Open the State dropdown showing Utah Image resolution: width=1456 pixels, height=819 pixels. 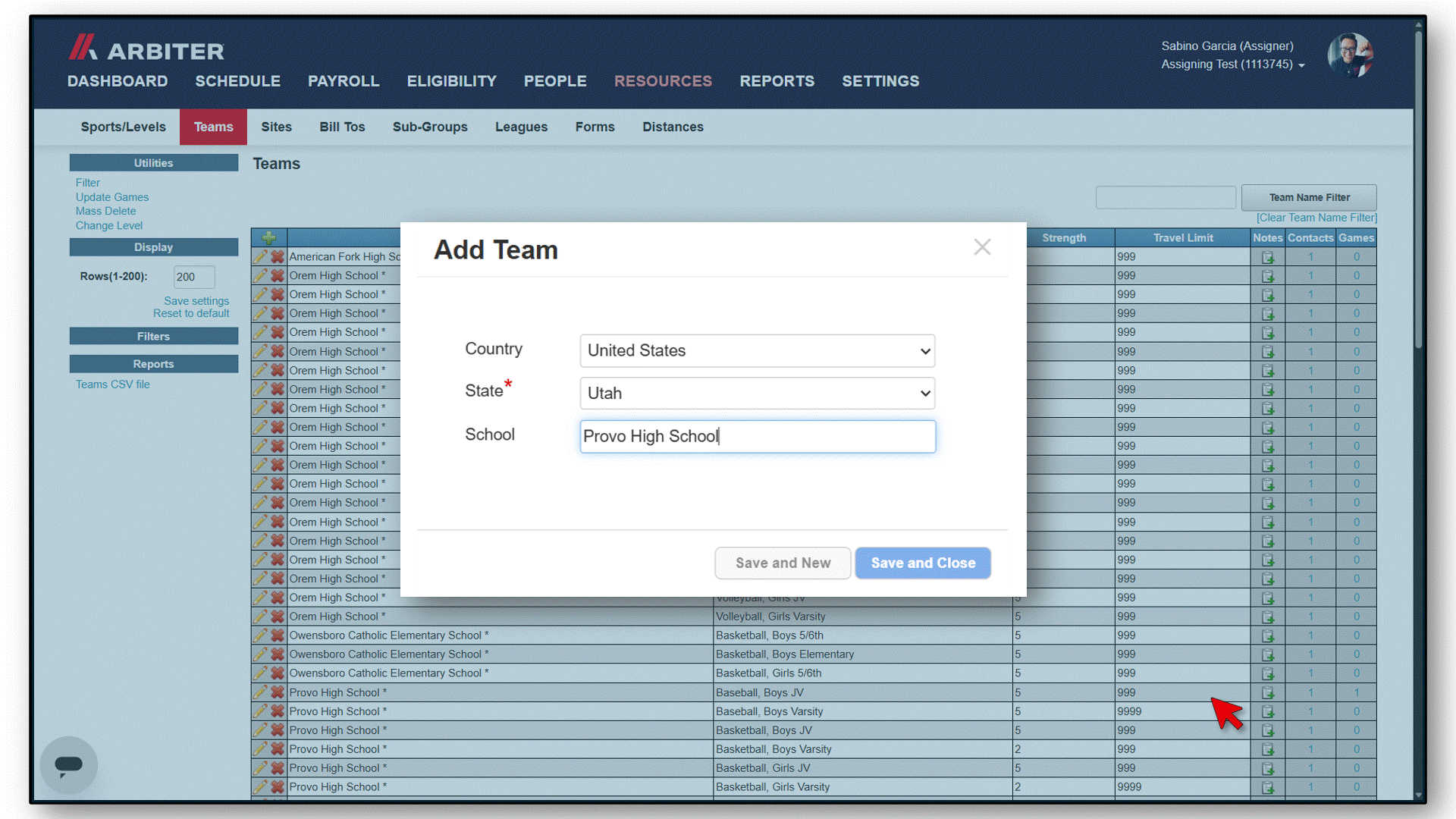click(x=757, y=393)
